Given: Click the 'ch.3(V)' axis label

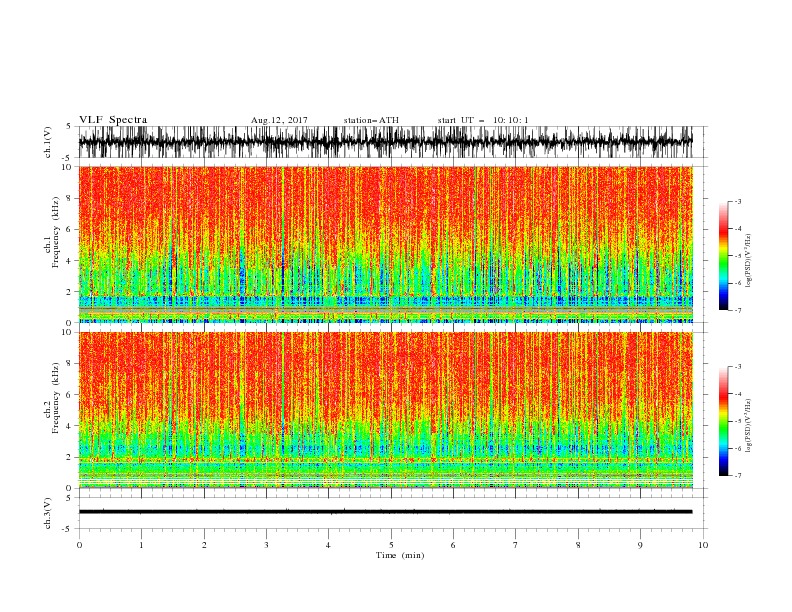Looking at the screenshot, I should (48, 513).
